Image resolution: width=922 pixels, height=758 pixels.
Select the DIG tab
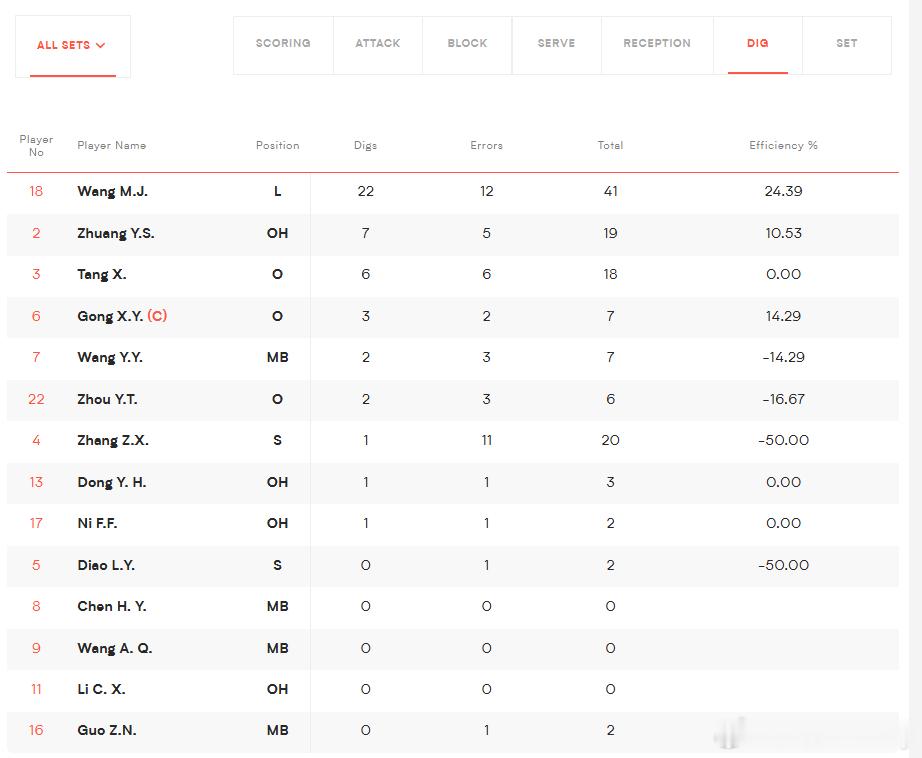click(757, 44)
